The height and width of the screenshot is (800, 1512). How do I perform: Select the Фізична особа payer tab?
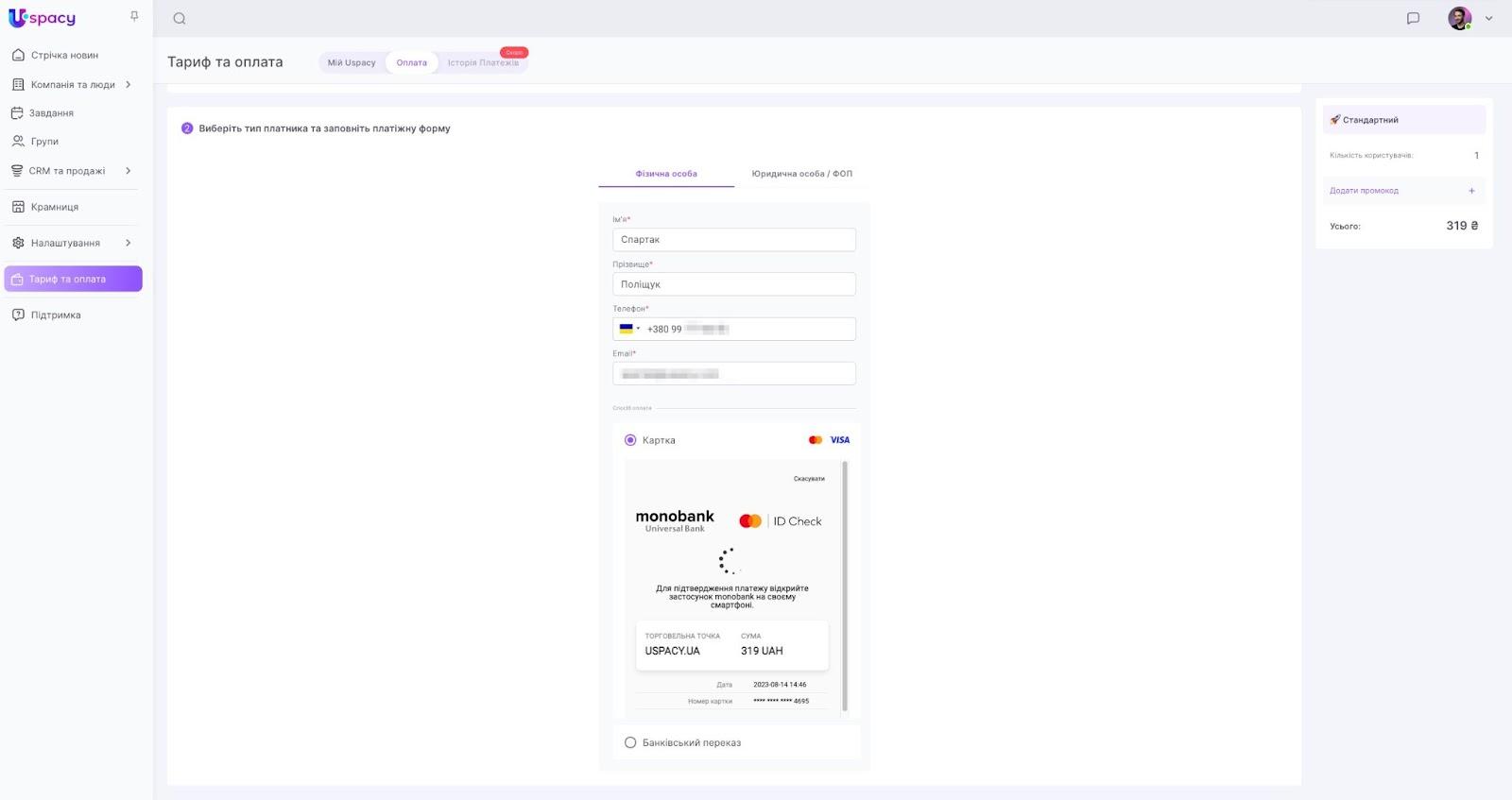(666, 174)
